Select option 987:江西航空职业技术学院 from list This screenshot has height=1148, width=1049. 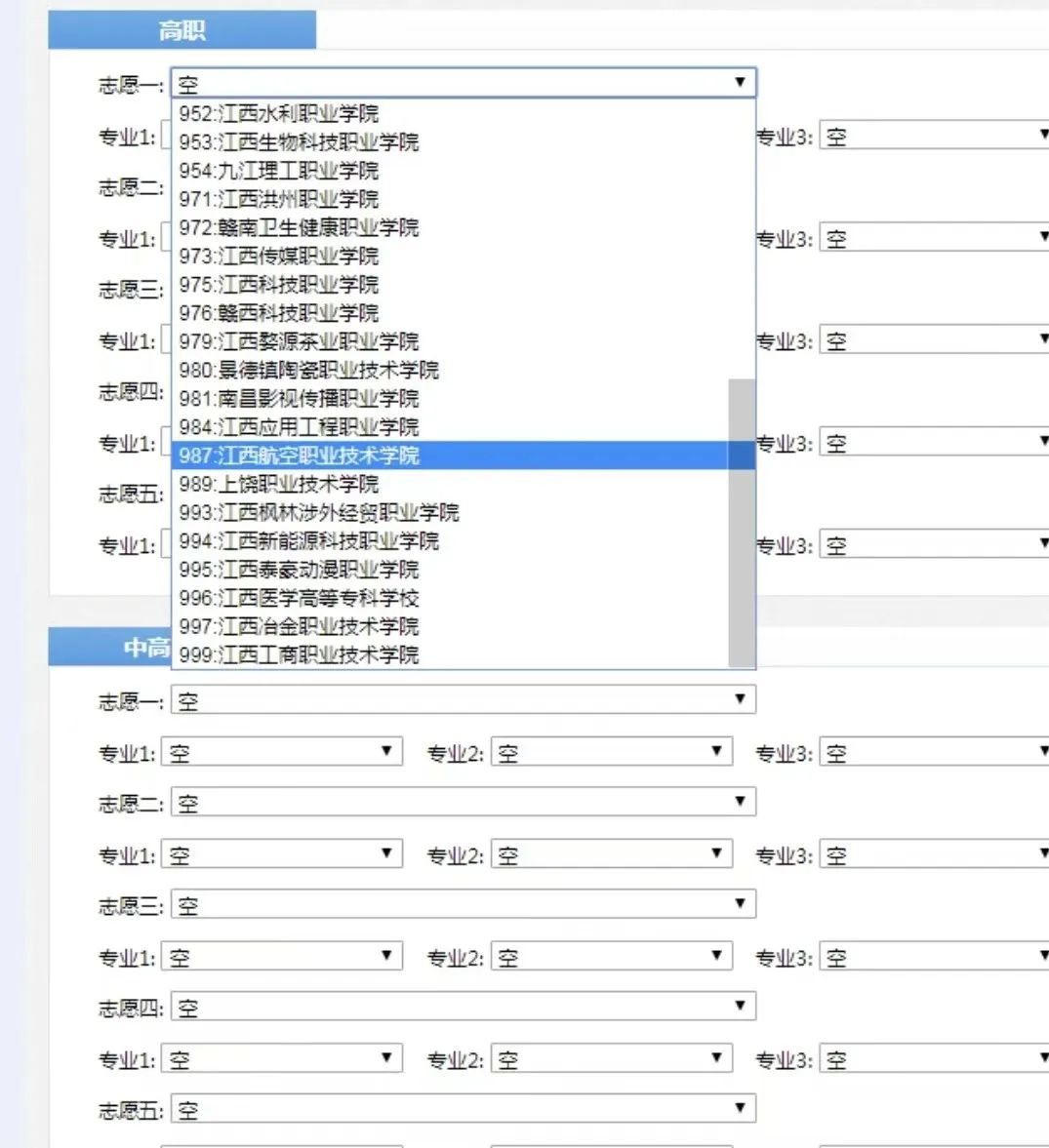(293, 455)
